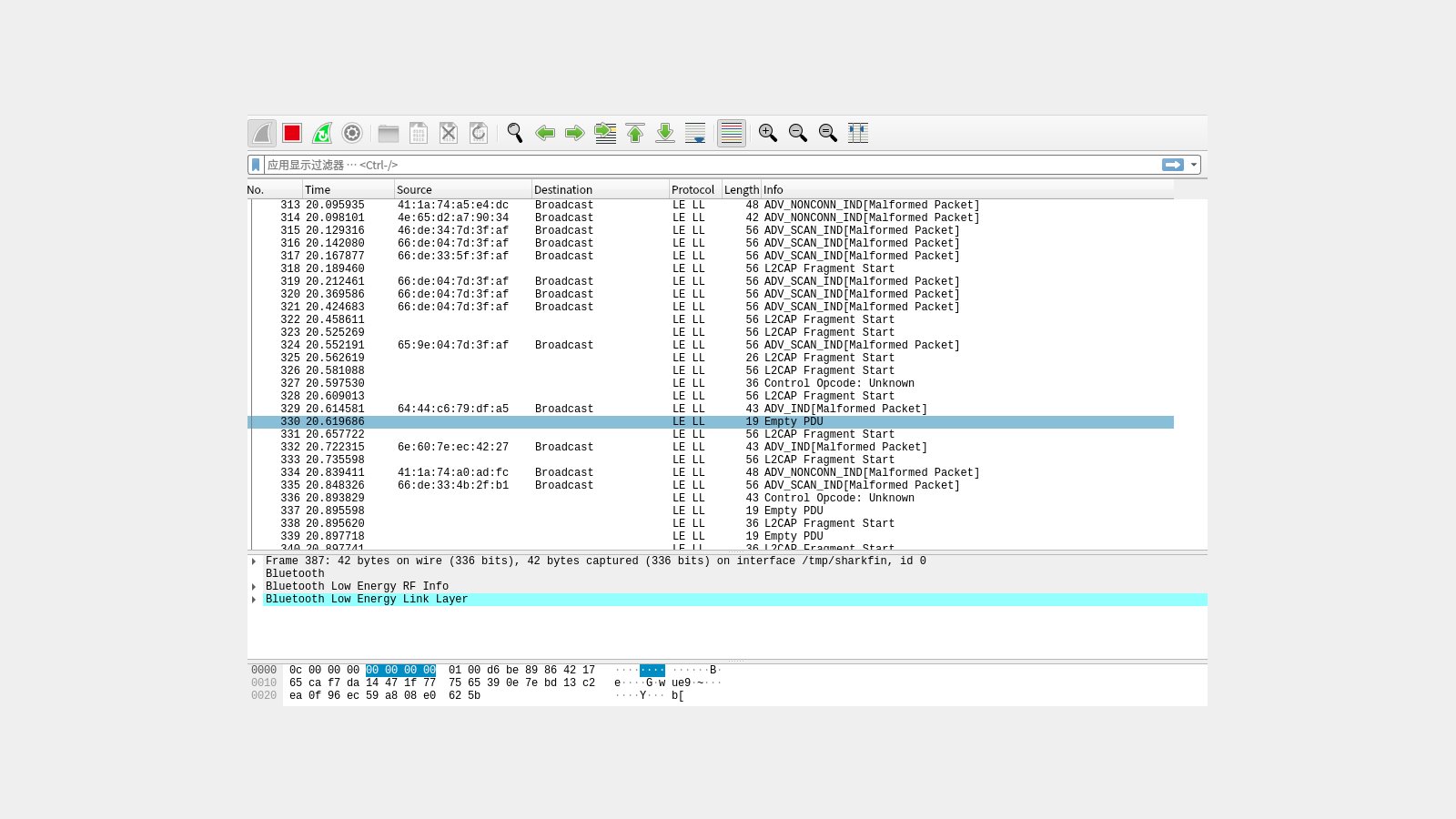The height and width of the screenshot is (819, 1456).
Task: Expand the Frame 387 details row
Action: click(254, 561)
